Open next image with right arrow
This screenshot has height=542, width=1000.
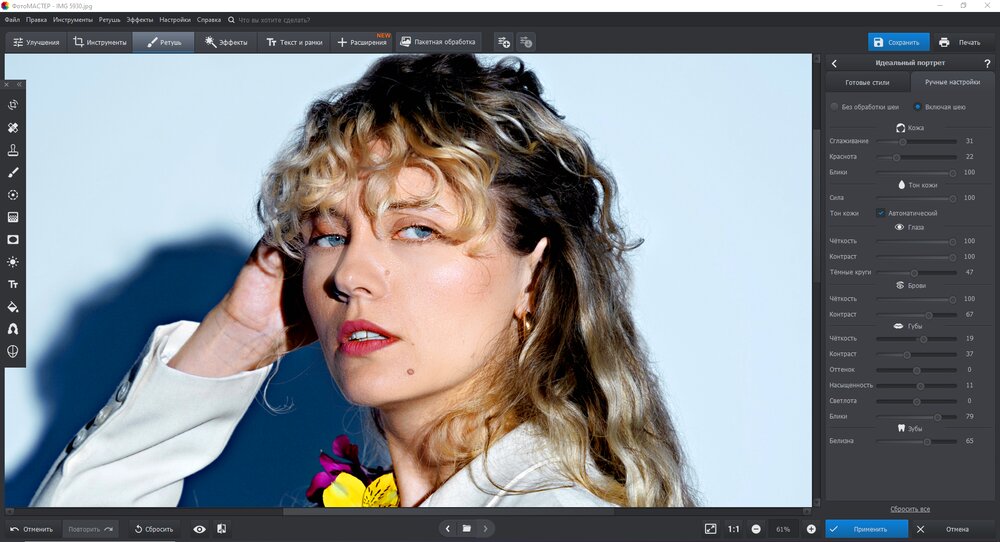(x=486, y=528)
